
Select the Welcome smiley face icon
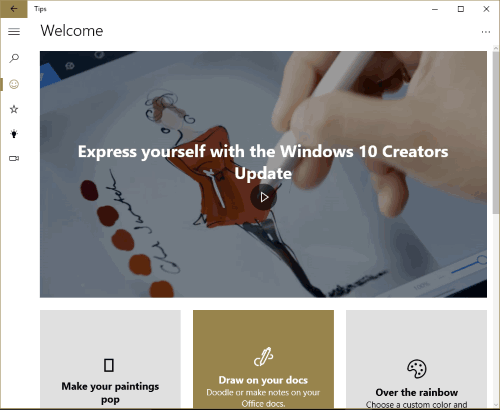[14, 84]
